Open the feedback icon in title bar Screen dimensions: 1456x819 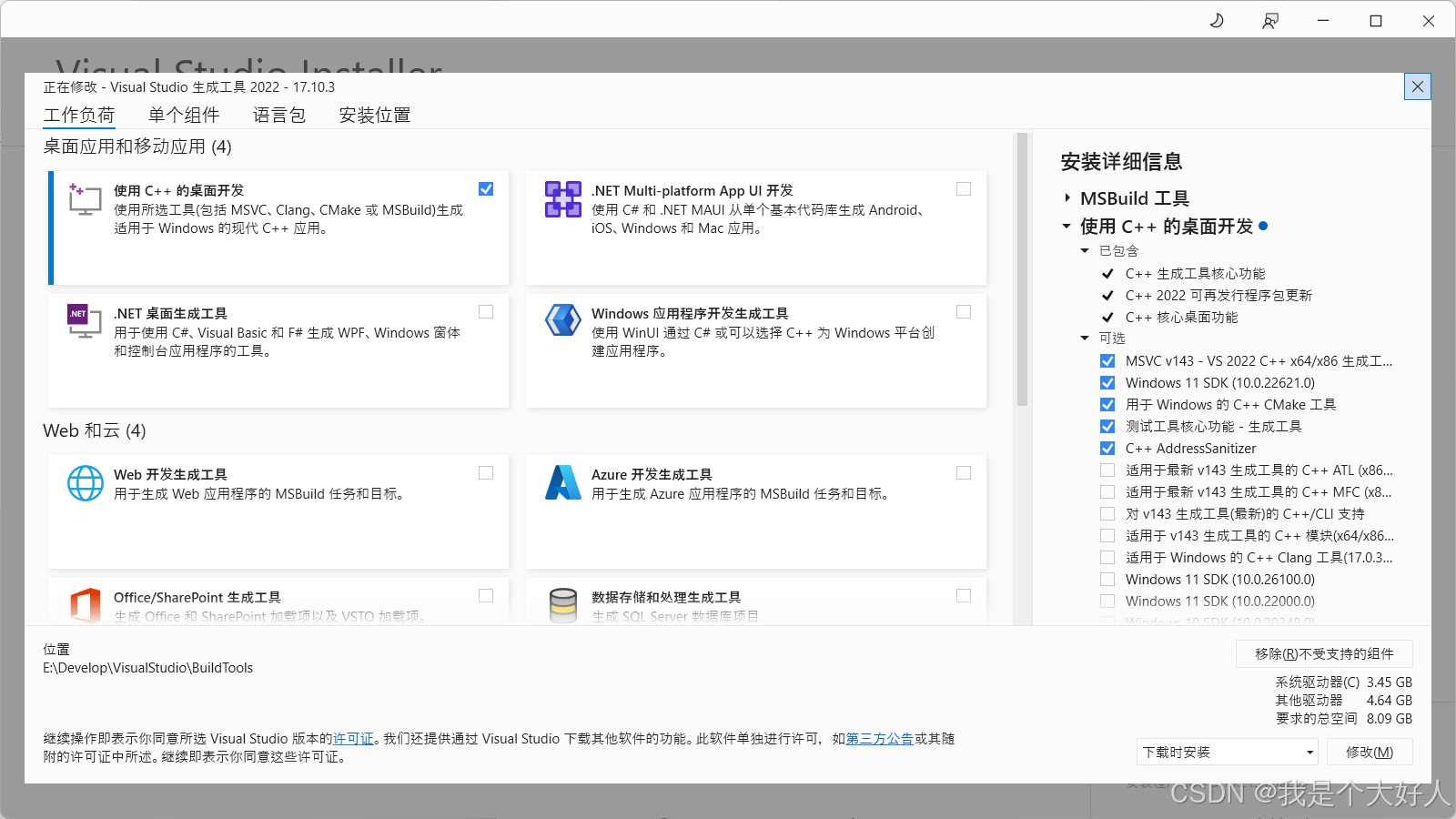point(1269,20)
